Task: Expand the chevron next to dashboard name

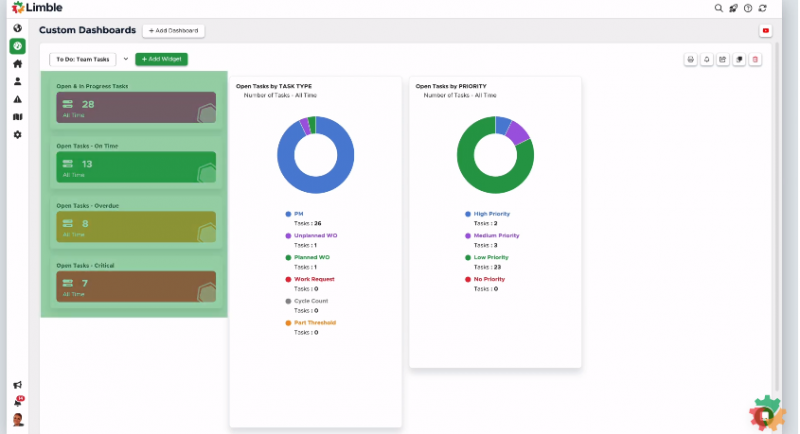Action: (126, 59)
